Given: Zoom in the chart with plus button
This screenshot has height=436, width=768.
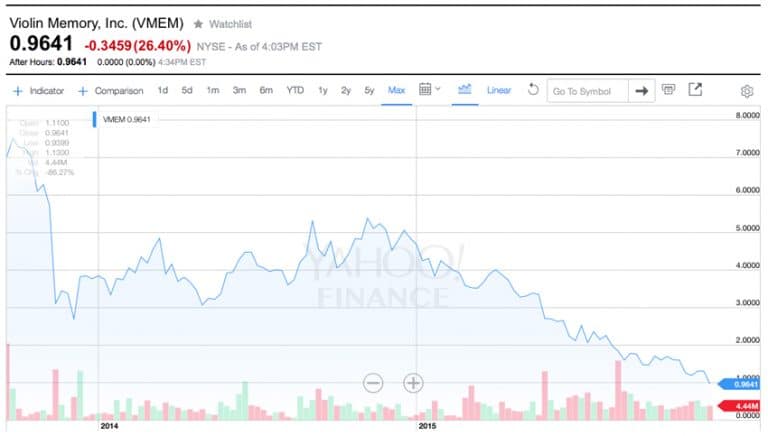Looking at the screenshot, I should (413, 383).
